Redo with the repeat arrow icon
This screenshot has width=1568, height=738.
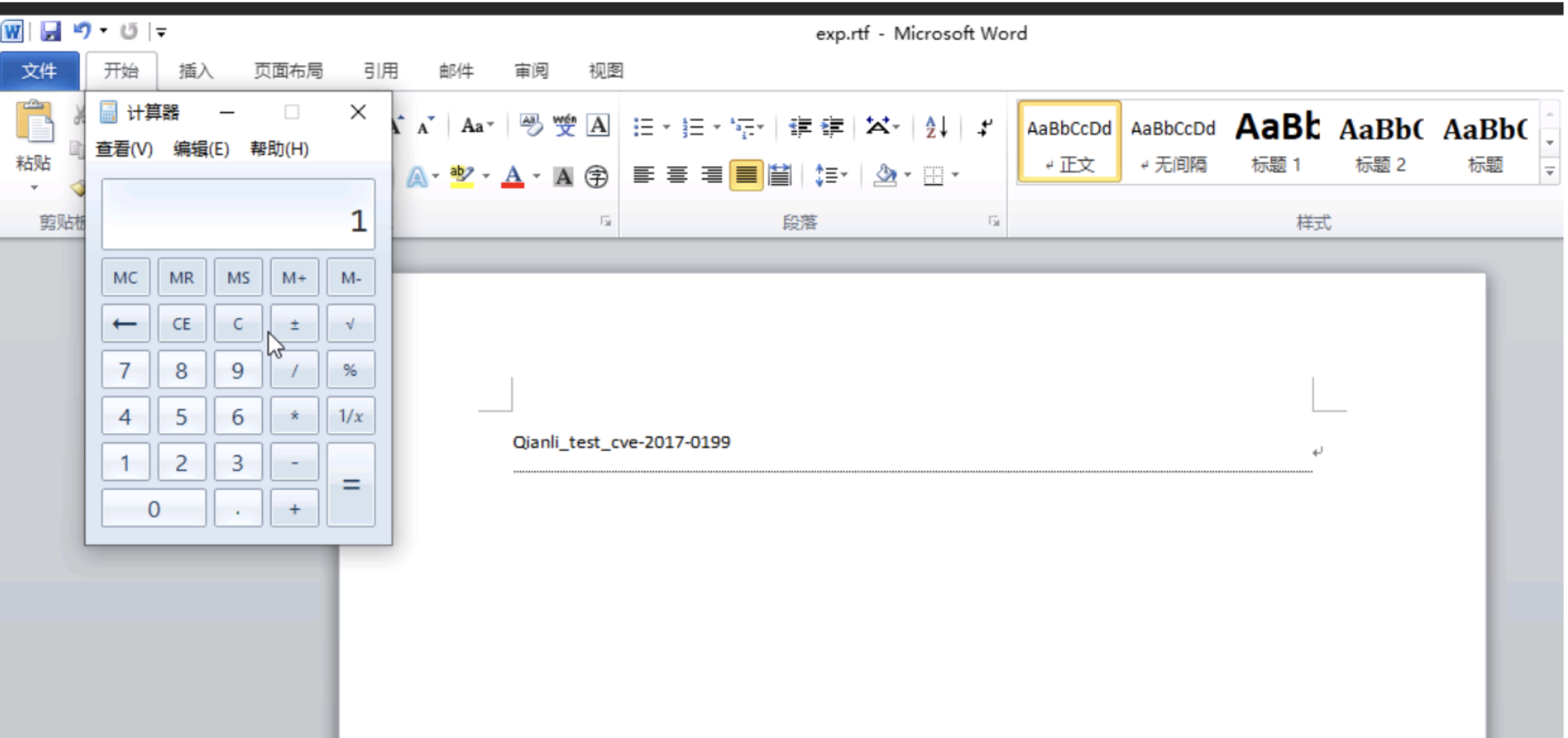pyautogui.click(x=129, y=31)
